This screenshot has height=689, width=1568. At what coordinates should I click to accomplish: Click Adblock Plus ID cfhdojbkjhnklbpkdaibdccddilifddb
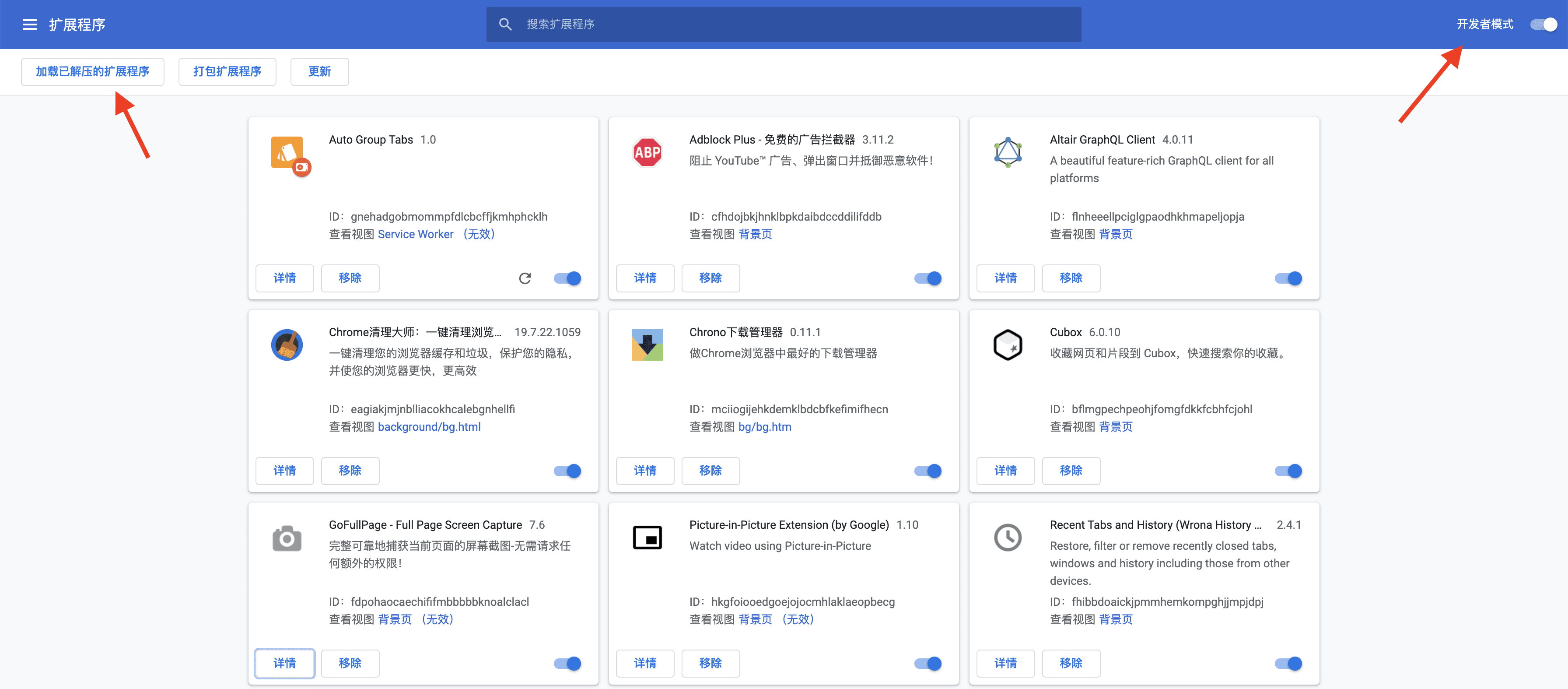(x=796, y=217)
